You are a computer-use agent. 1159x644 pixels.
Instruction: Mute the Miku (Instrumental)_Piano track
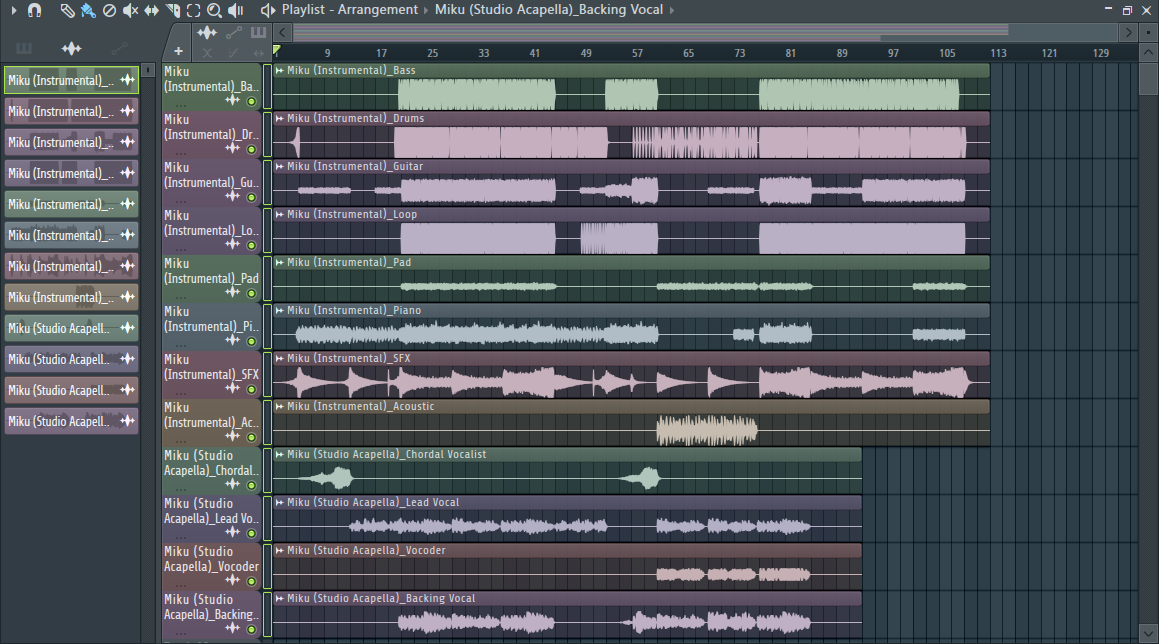(251, 342)
